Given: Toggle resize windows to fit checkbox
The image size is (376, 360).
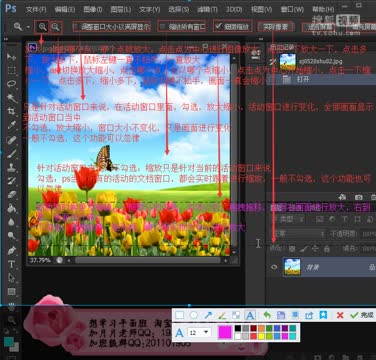Looking at the screenshot, I should (x=75, y=27).
